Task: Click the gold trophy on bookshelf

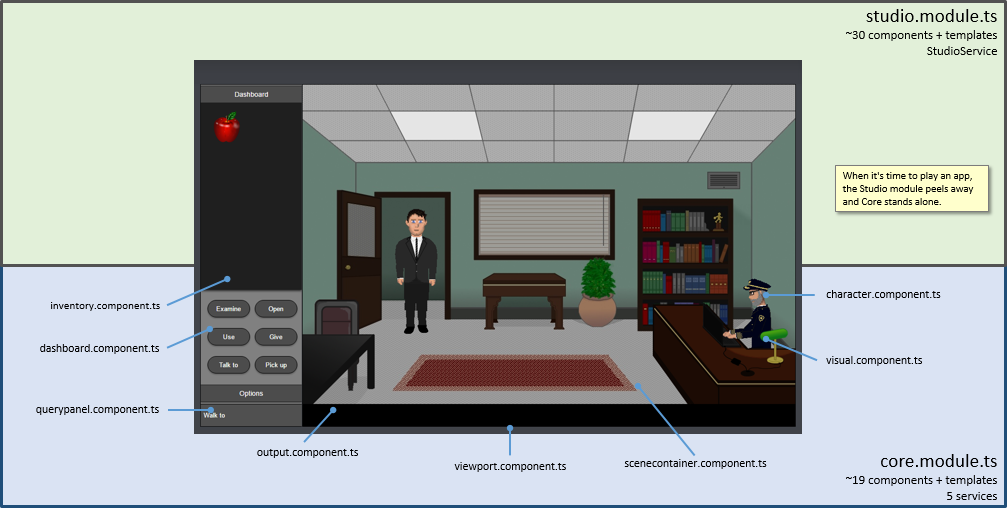Action: pyautogui.click(x=718, y=221)
